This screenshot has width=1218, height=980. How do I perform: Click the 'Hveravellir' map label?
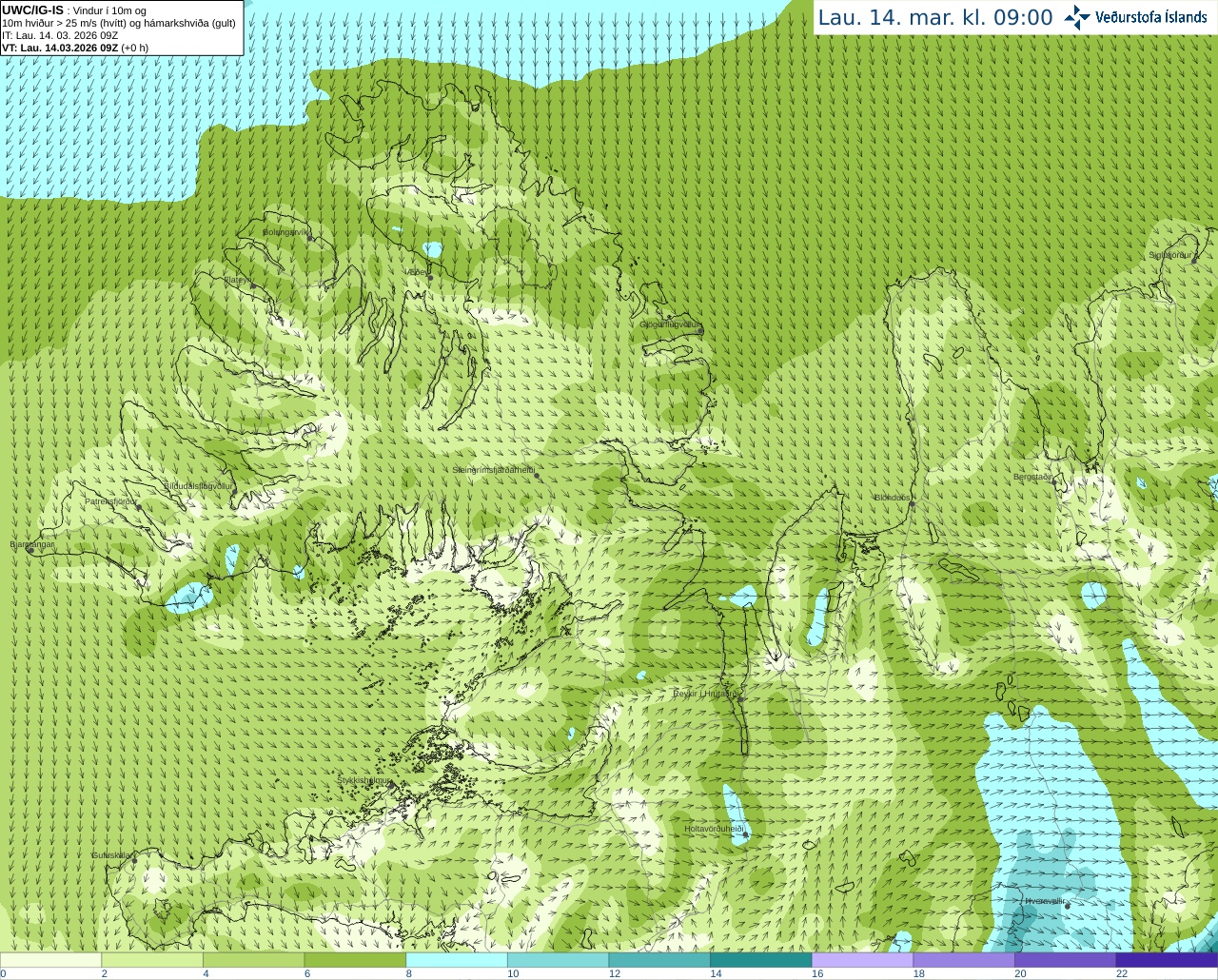[1044, 901]
